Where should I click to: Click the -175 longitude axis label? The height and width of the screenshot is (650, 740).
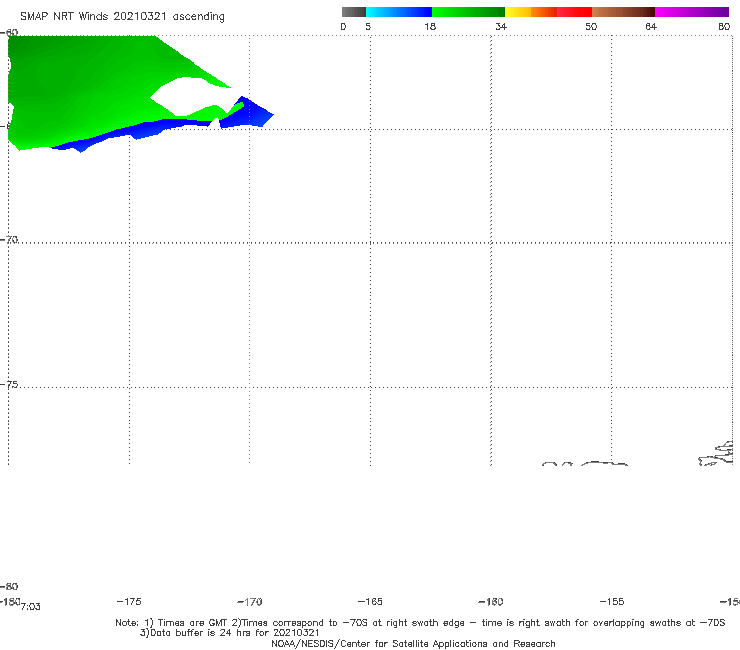pyautogui.click(x=129, y=602)
